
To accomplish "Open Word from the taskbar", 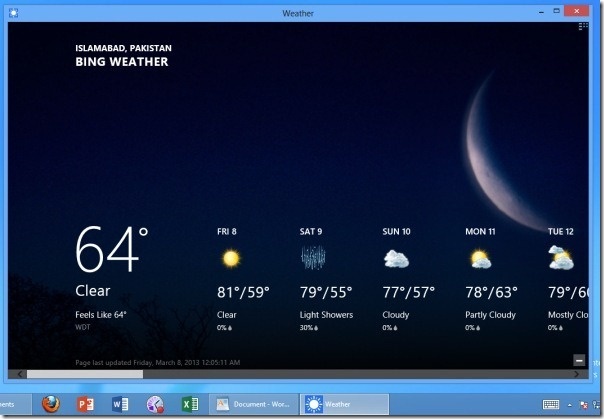I will (120, 404).
